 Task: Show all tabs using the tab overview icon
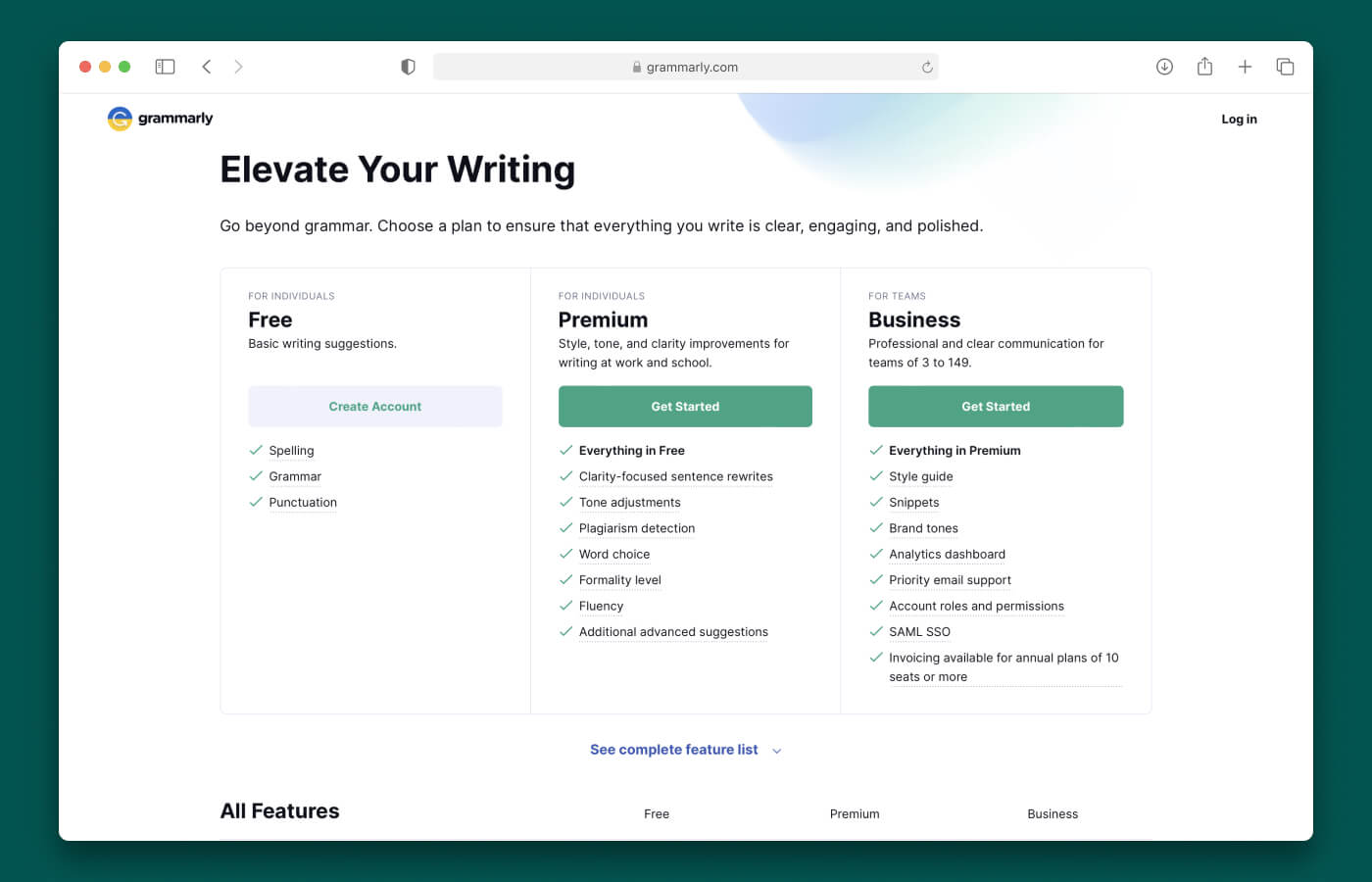click(1285, 67)
